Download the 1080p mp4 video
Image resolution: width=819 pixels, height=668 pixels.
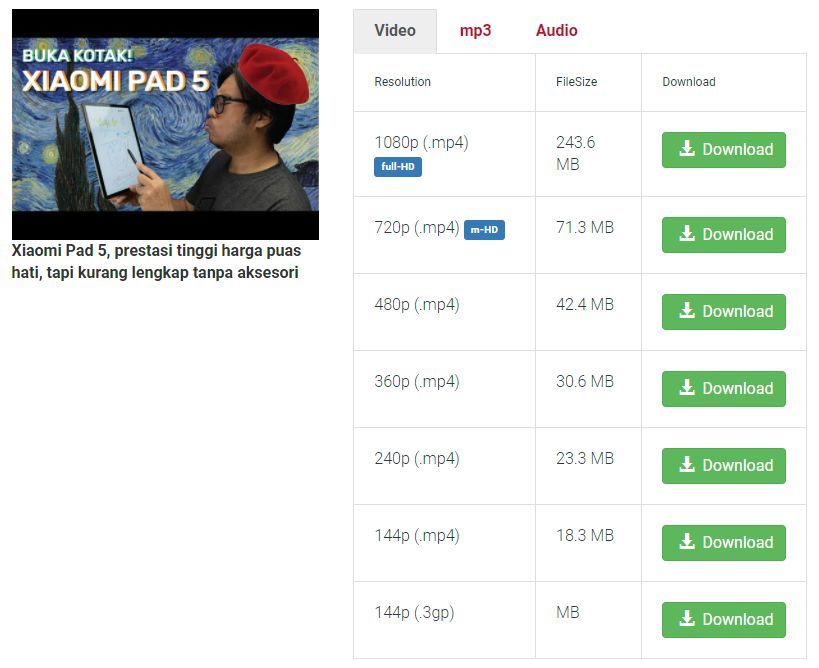[724, 150]
